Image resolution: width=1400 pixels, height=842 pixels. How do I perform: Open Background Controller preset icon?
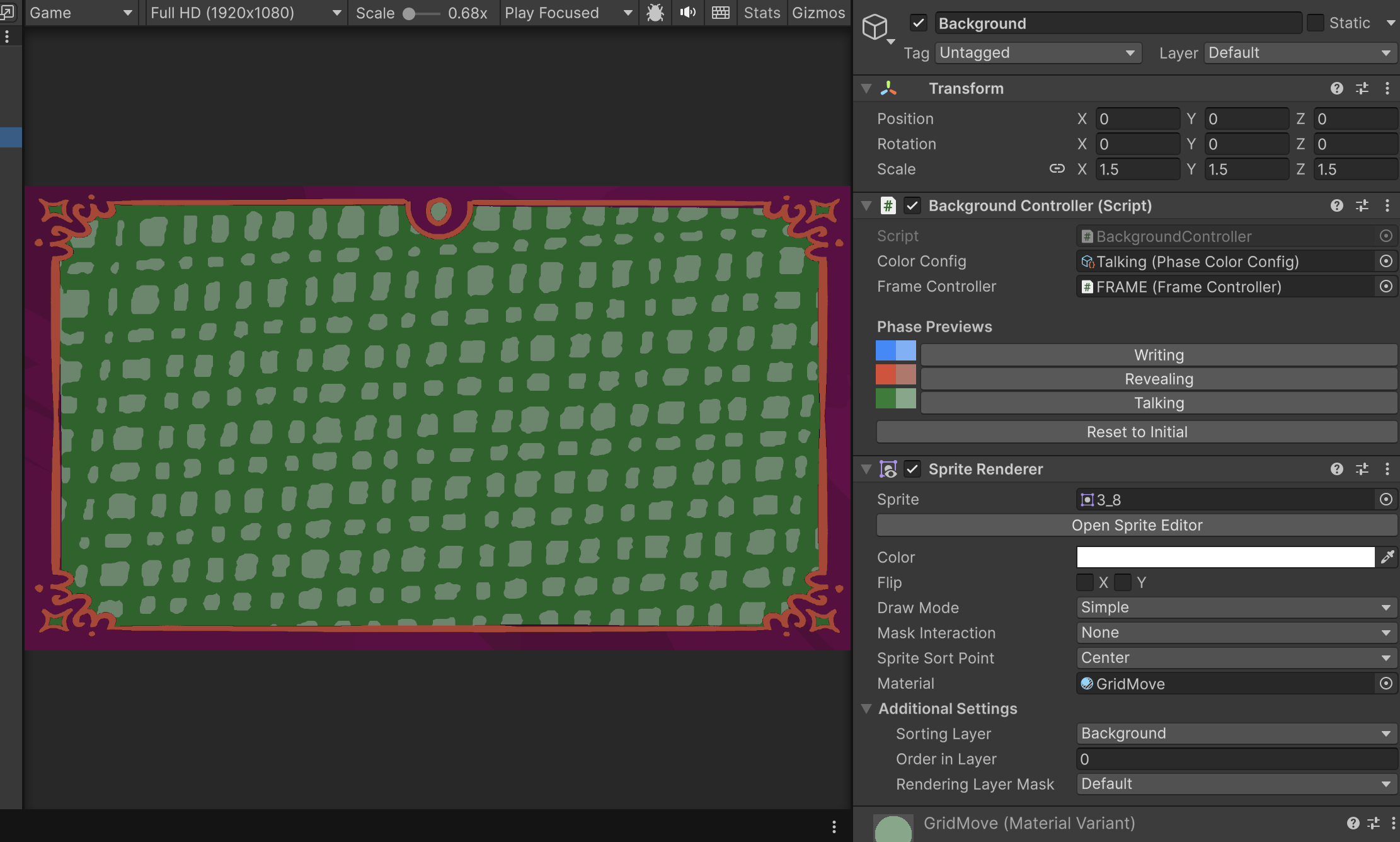[1362, 205]
